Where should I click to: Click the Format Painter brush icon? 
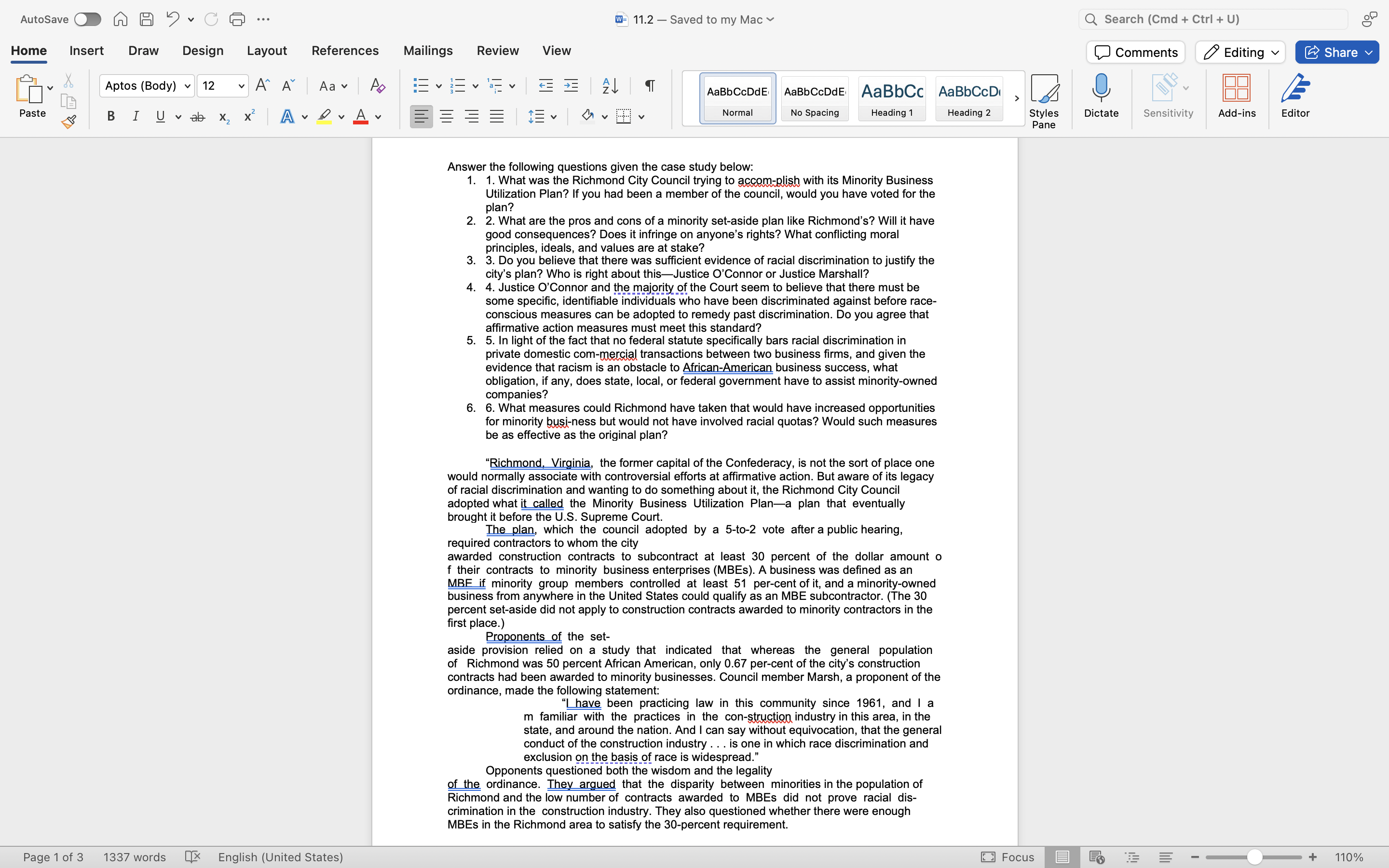click(69, 122)
